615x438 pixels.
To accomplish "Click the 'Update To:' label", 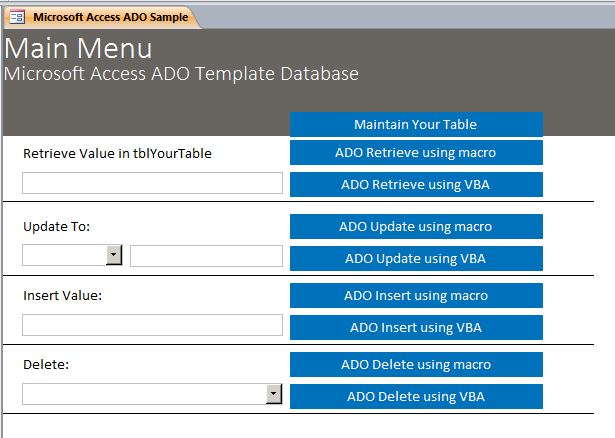I will [x=56, y=227].
